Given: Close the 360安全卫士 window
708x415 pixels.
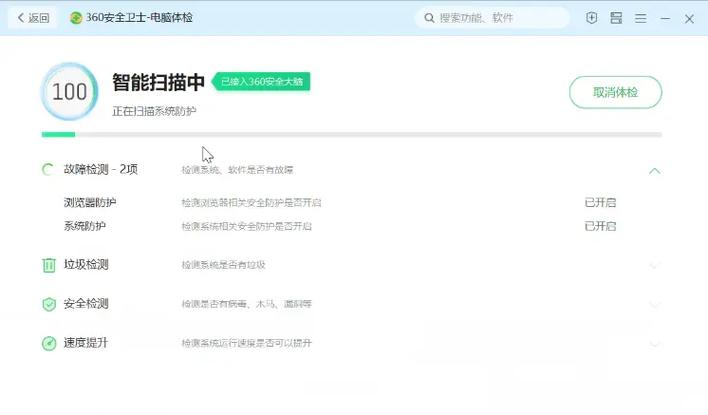Looking at the screenshot, I should pyautogui.click(x=689, y=19).
